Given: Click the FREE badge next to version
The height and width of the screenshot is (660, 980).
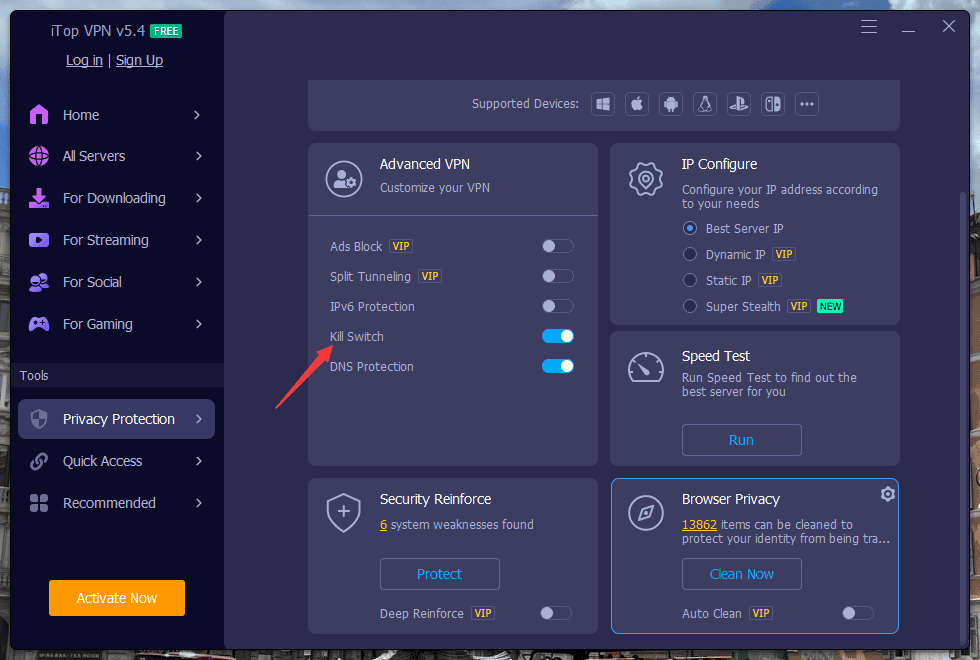Looking at the screenshot, I should (166, 31).
